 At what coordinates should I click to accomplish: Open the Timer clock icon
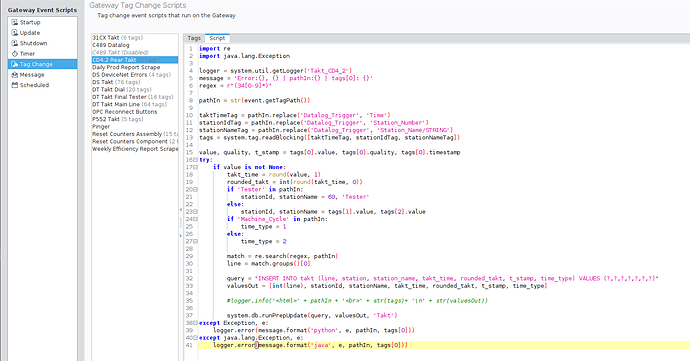(15, 54)
